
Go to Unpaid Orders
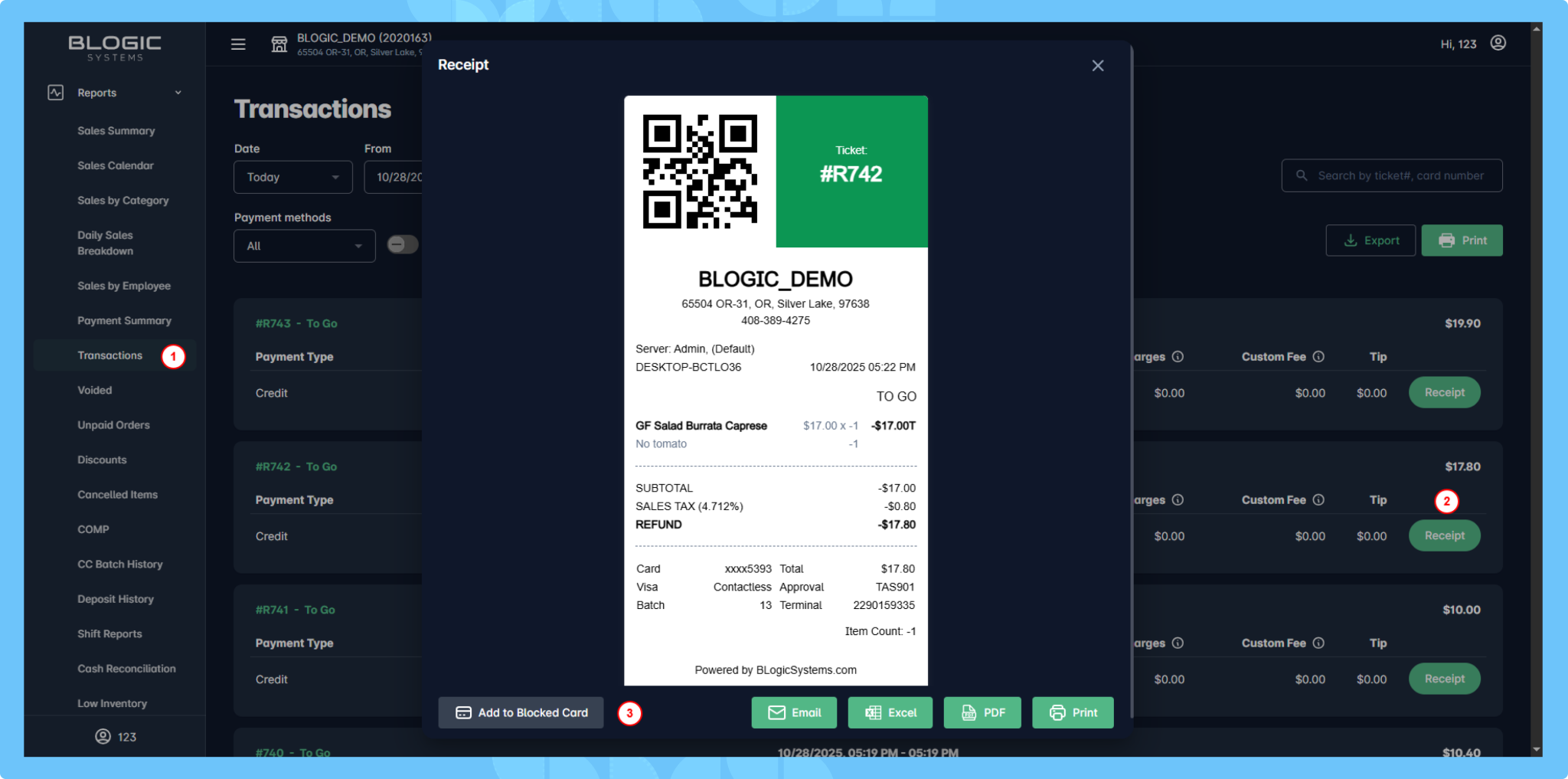pyautogui.click(x=114, y=425)
